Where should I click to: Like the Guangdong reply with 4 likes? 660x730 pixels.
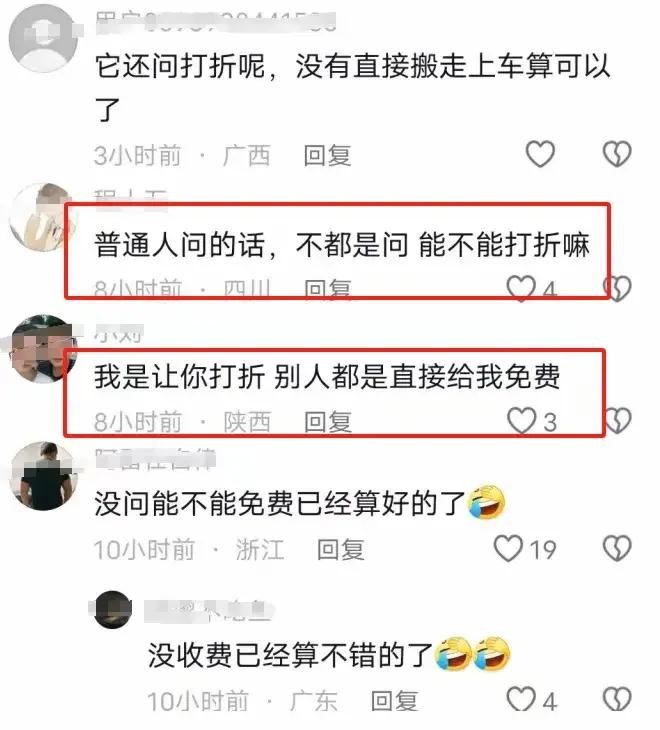pyautogui.click(x=521, y=699)
